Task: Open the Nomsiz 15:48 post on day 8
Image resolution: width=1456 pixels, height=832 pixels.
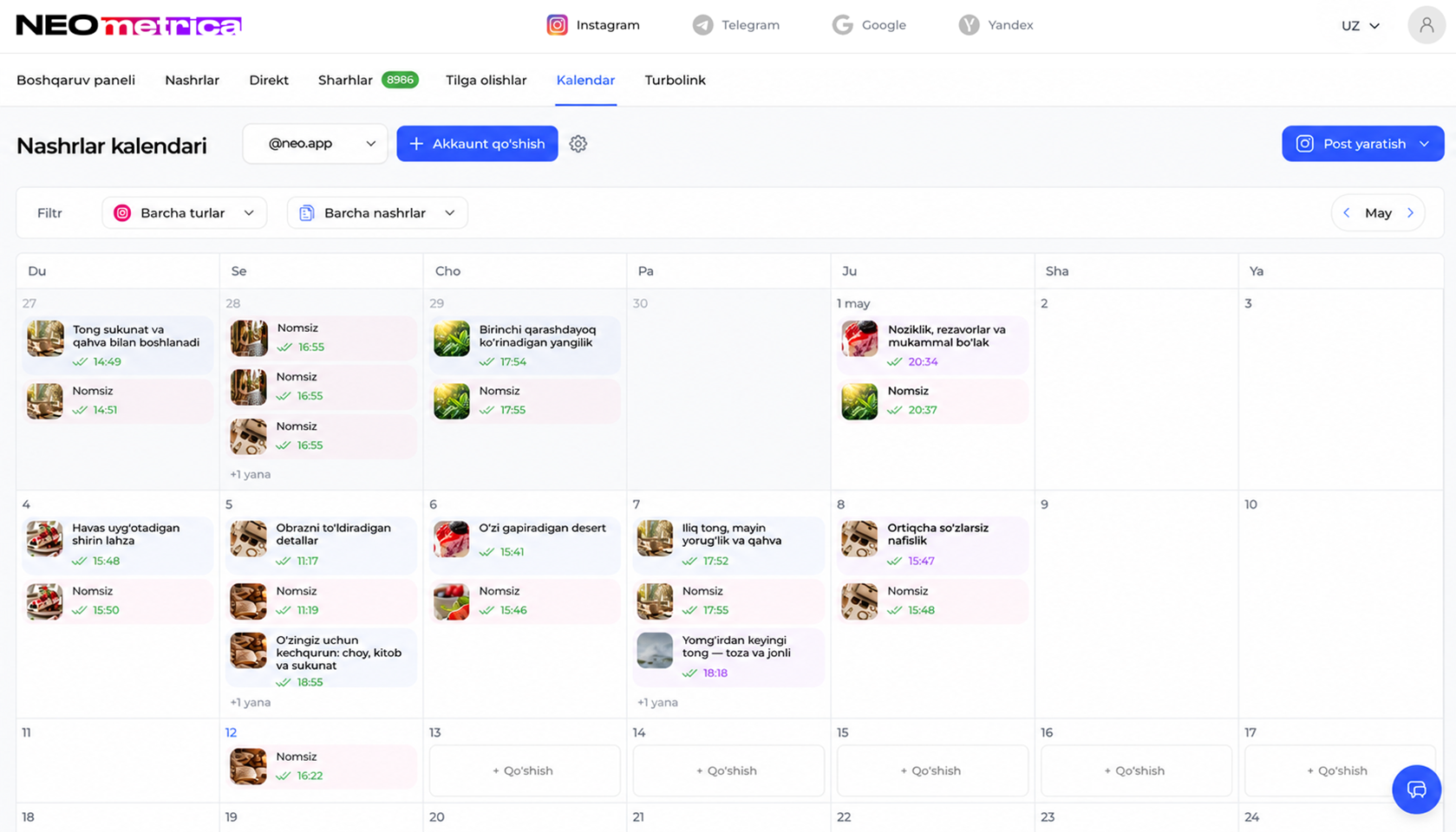Action: pyautogui.click(x=932, y=601)
